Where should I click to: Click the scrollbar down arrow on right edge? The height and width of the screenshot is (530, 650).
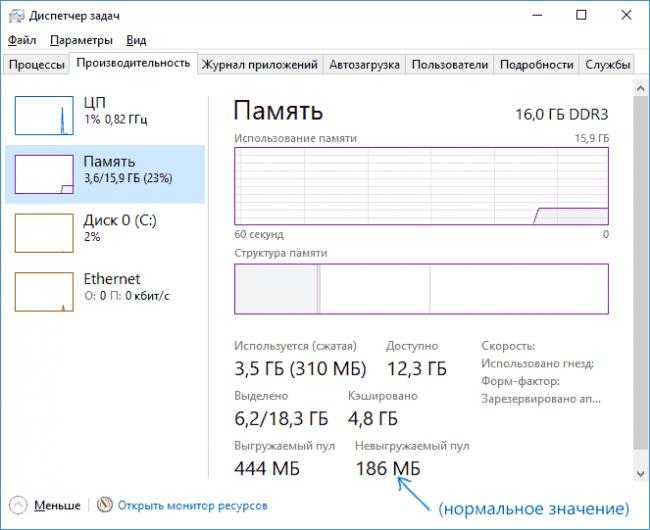coord(640,471)
